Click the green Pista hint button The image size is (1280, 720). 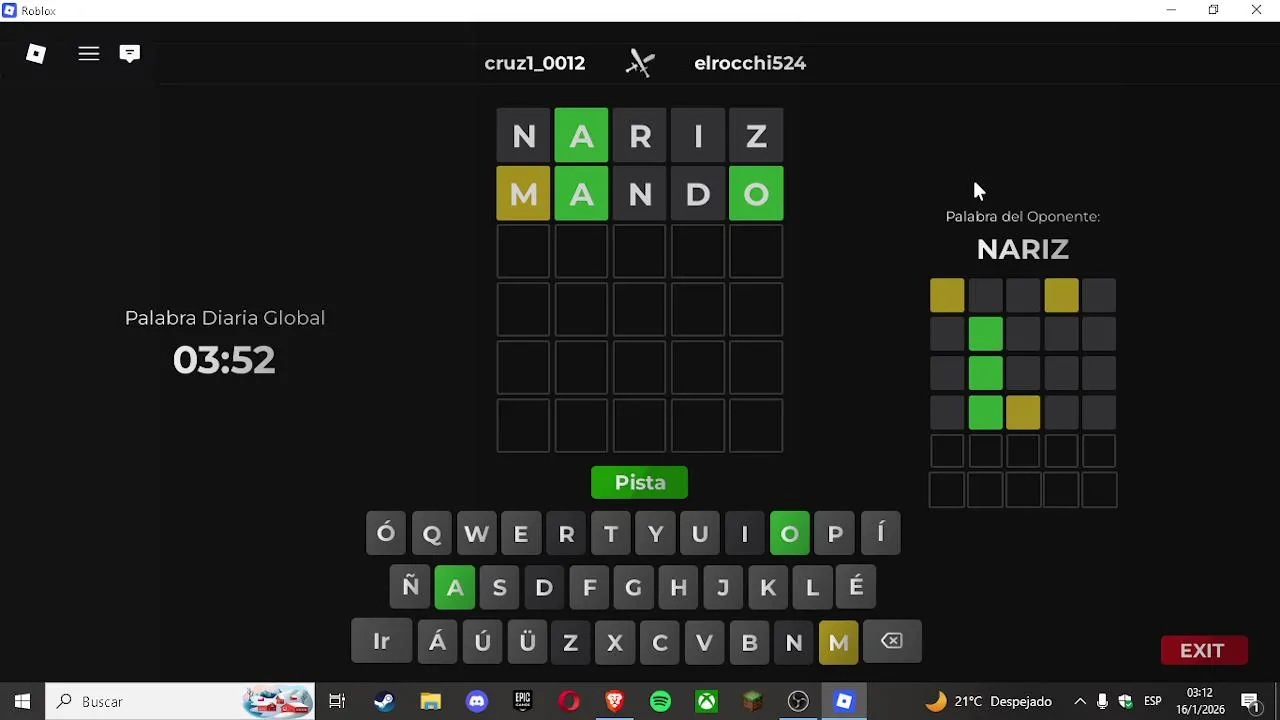point(640,483)
